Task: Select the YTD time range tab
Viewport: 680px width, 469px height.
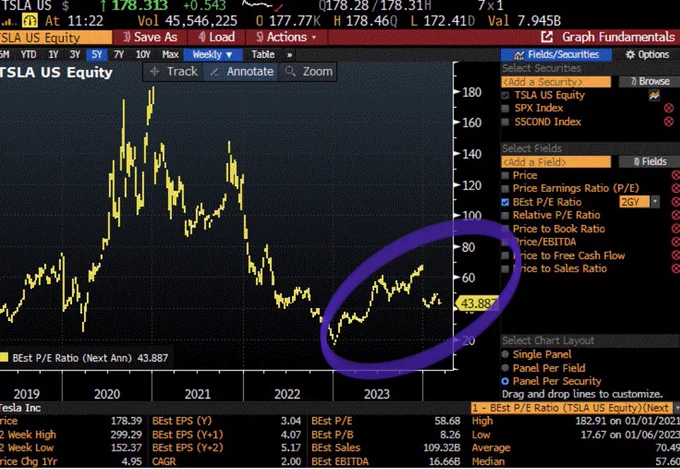Action: [x=29, y=55]
